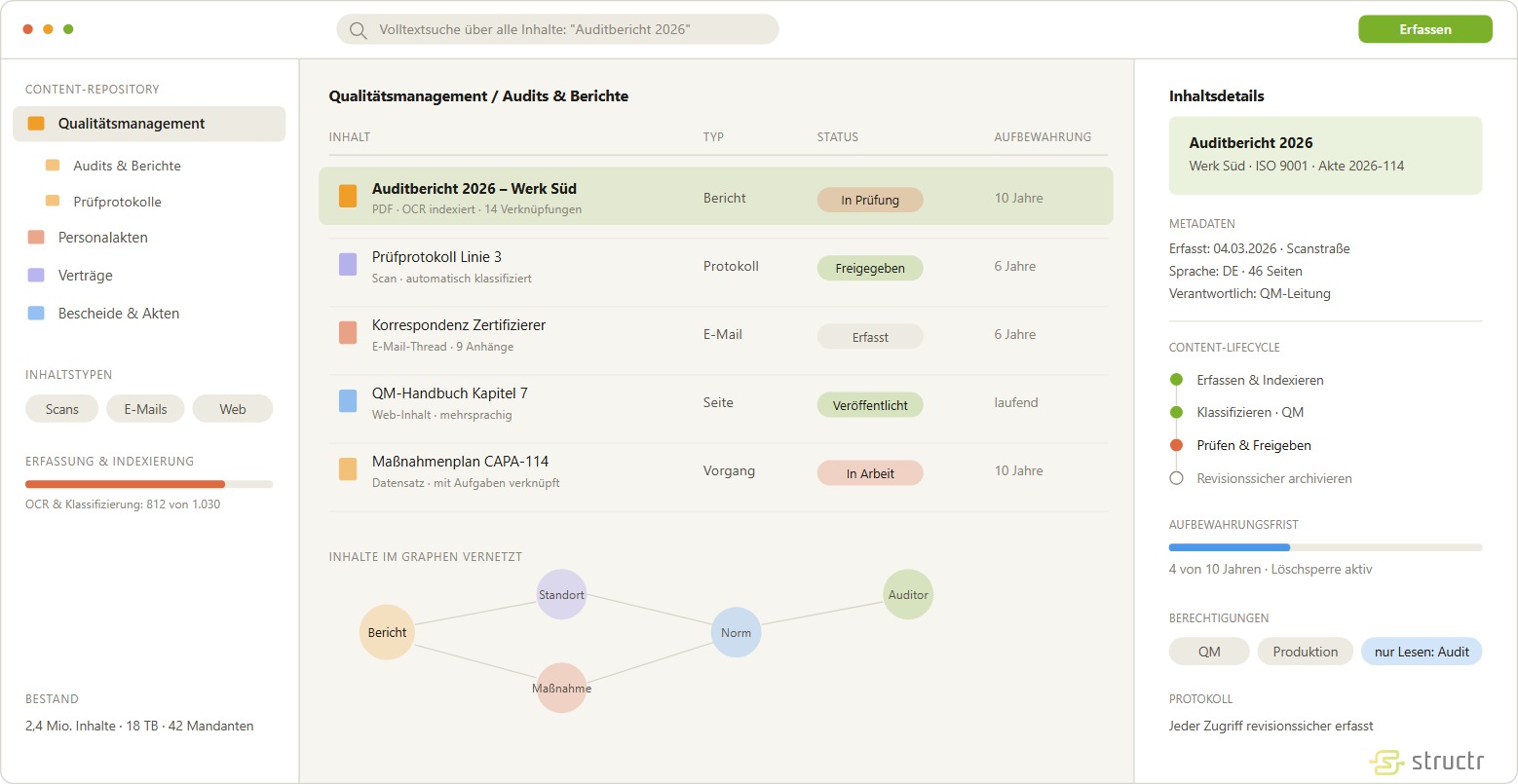Click the In Prüfung status badge
This screenshot has height=784, width=1518.
pyautogui.click(x=870, y=200)
